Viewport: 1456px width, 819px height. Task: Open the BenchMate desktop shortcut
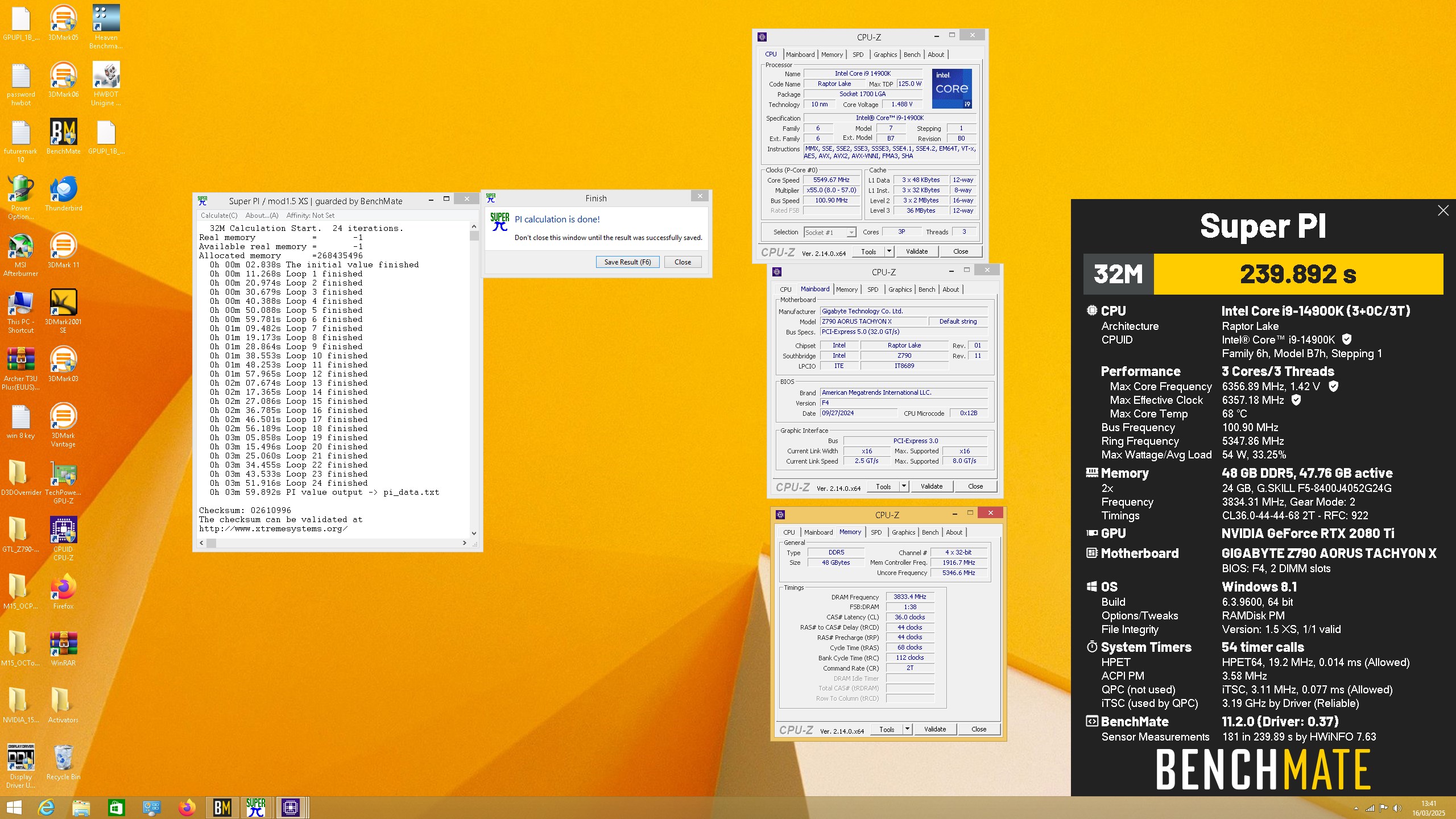click(x=63, y=136)
